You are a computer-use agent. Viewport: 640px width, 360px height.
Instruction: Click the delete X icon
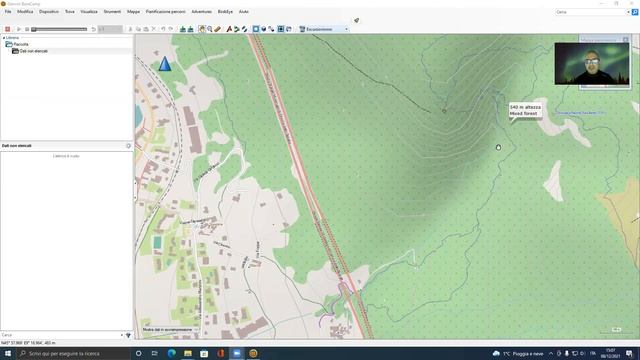click(154, 29)
